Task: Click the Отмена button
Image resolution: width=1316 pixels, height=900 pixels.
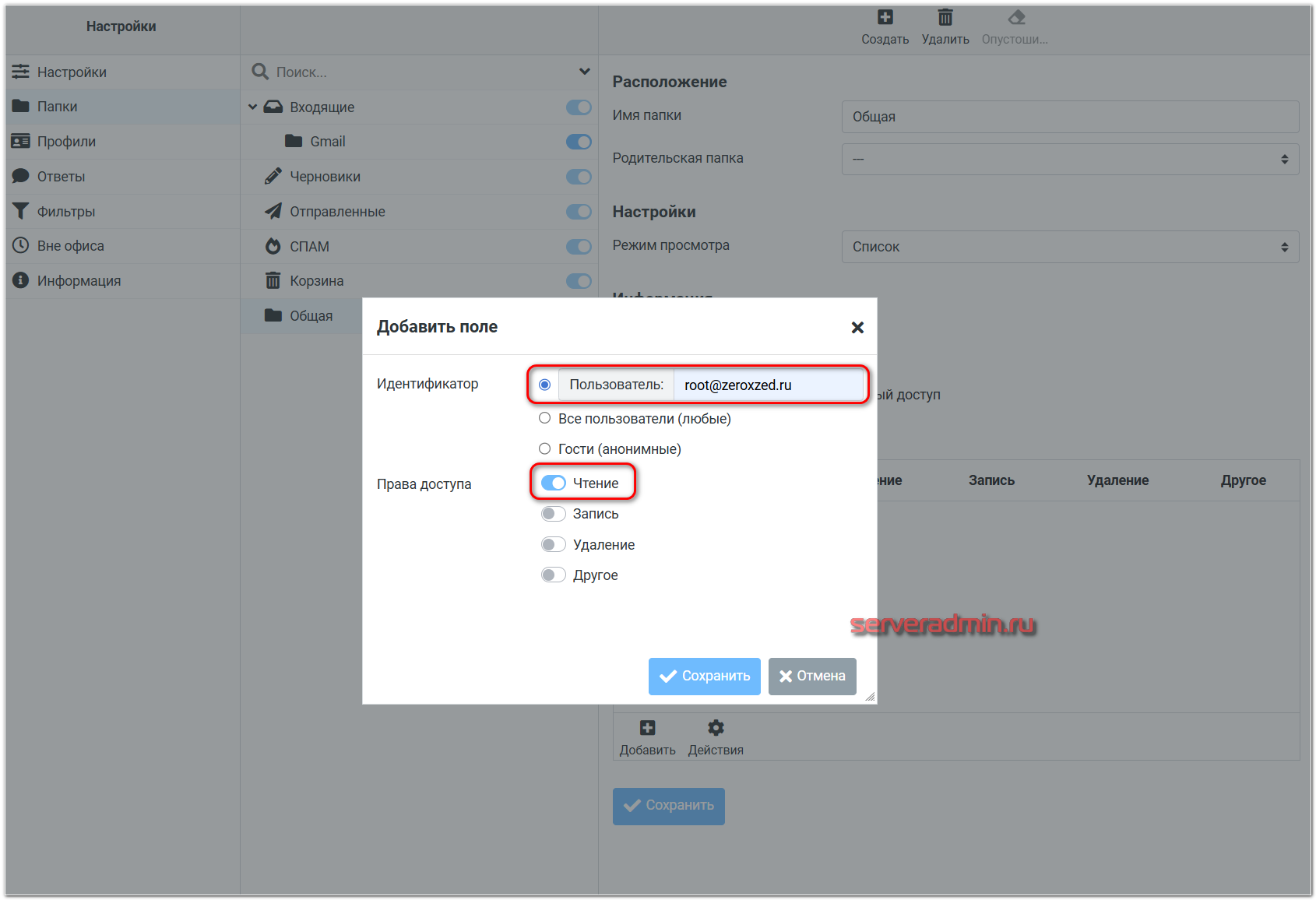Action: 811,676
